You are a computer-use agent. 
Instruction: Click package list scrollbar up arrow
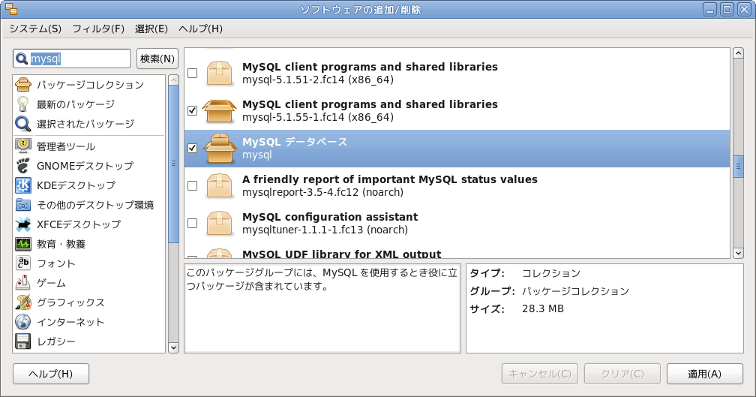click(738, 53)
